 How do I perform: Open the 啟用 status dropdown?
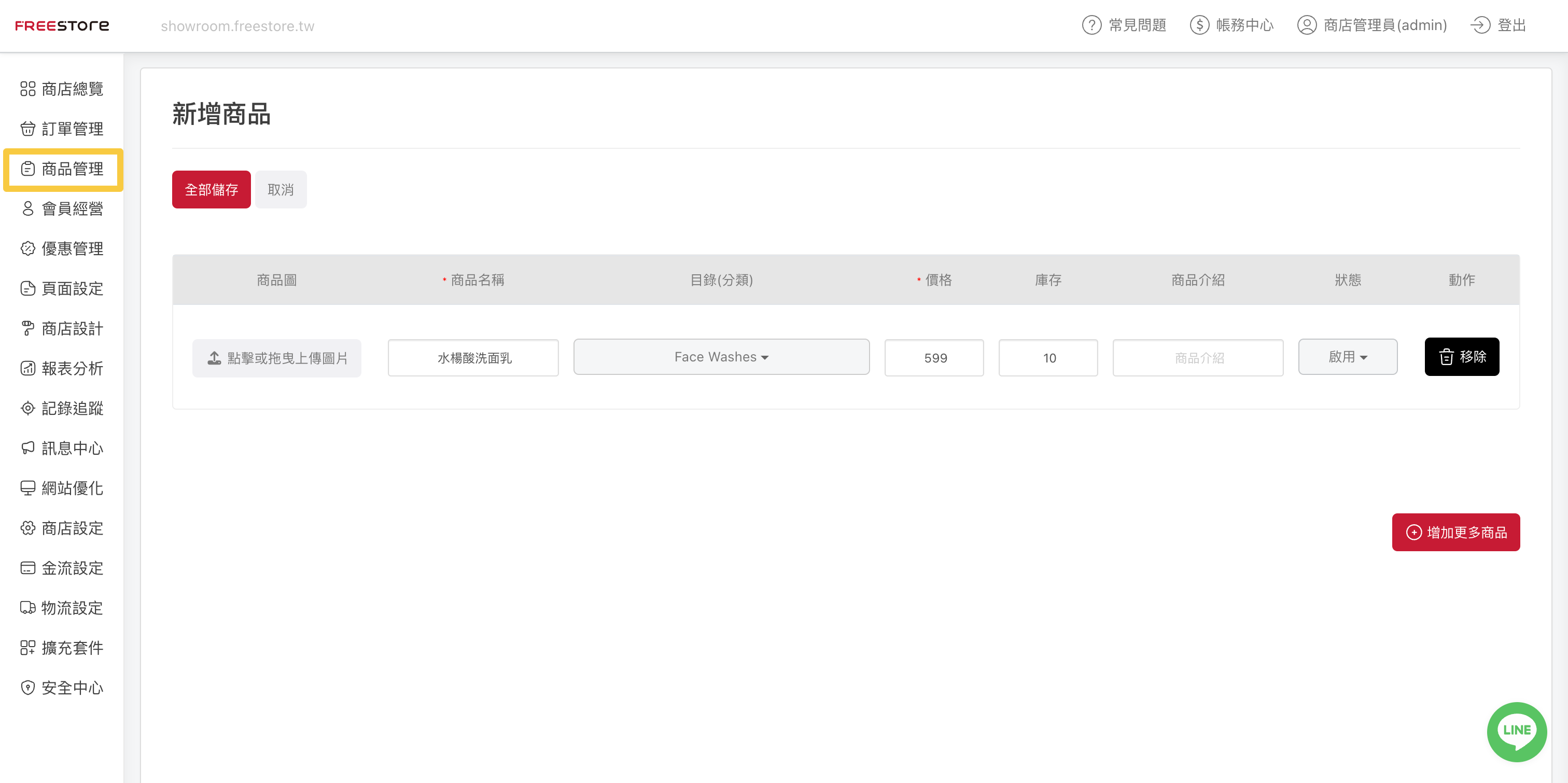[1348, 357]
